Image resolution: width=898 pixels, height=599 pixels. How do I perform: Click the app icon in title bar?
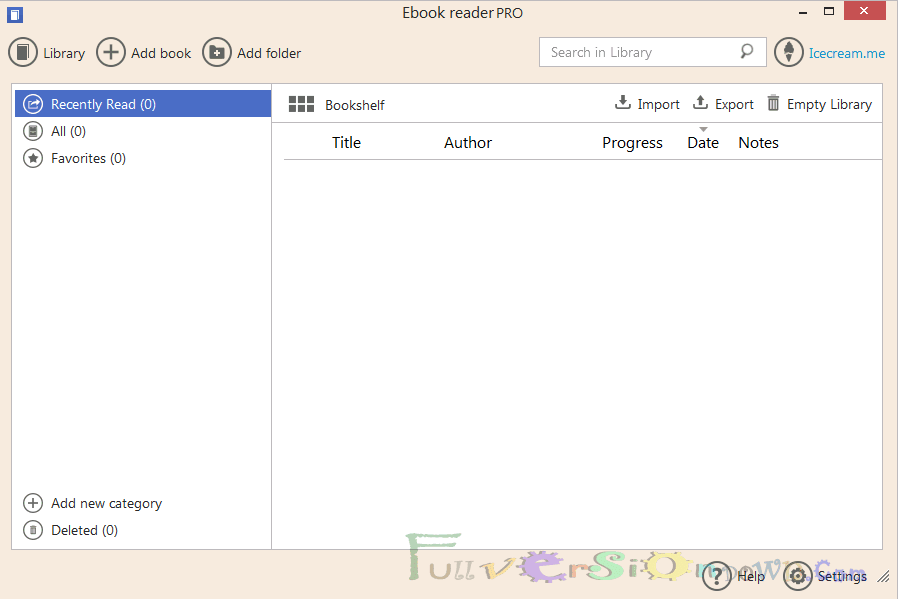(x=15, y=14)
